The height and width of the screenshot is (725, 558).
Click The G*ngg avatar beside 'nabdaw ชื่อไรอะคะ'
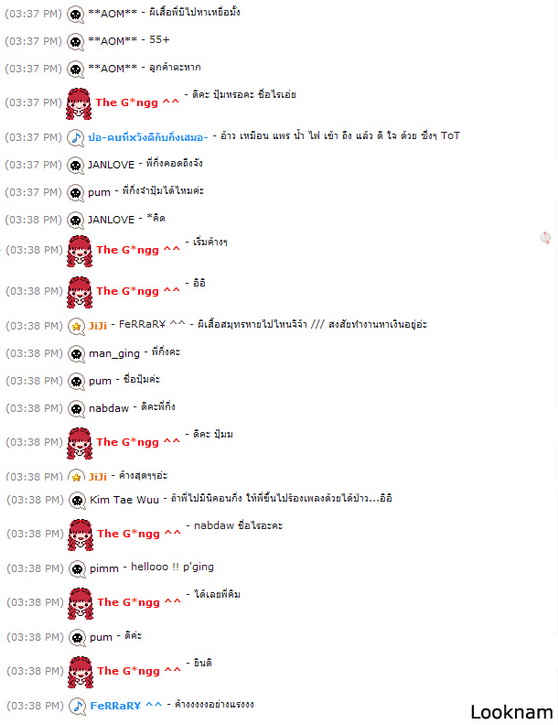(x=81, y=535)
